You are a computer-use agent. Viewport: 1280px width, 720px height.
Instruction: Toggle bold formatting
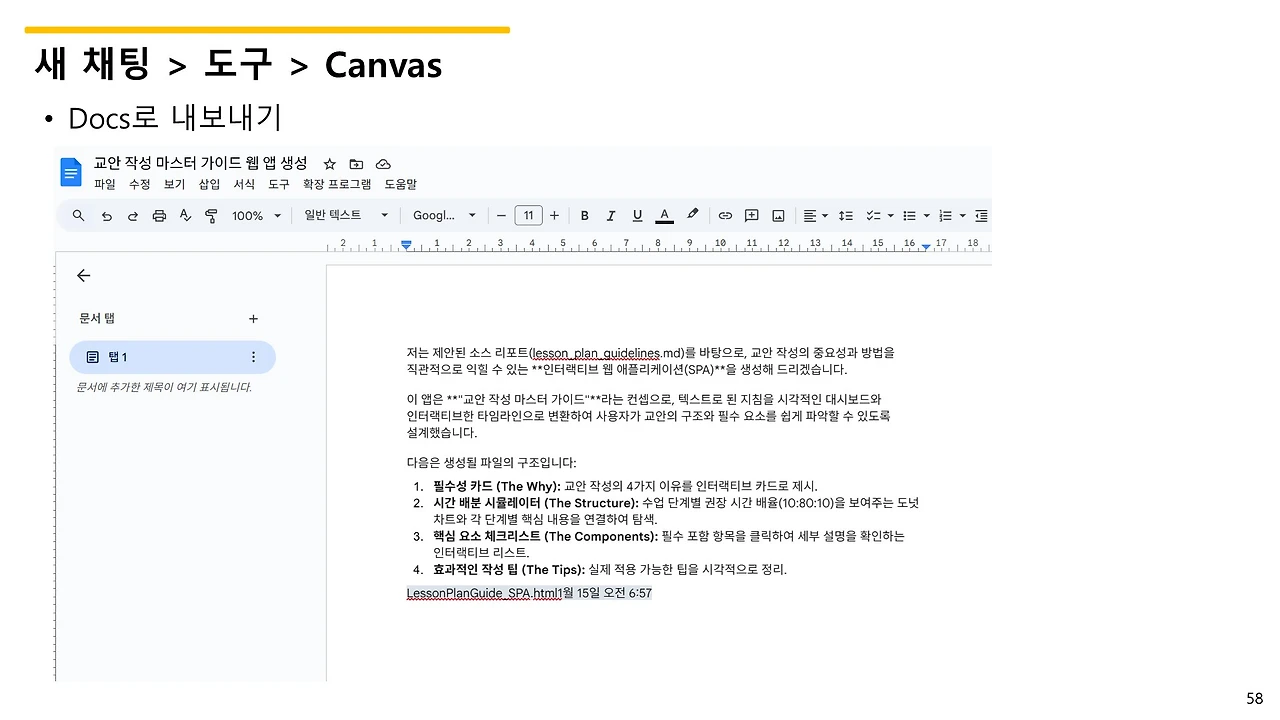(585, 215)
